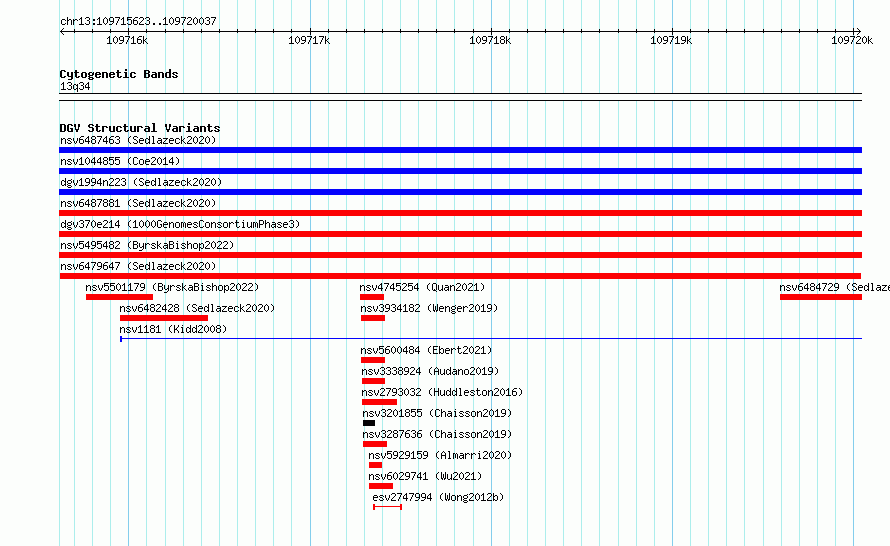Click the red bar under nsv3287636
Viewport: 890px width, 546px height.
pos(375,444)
